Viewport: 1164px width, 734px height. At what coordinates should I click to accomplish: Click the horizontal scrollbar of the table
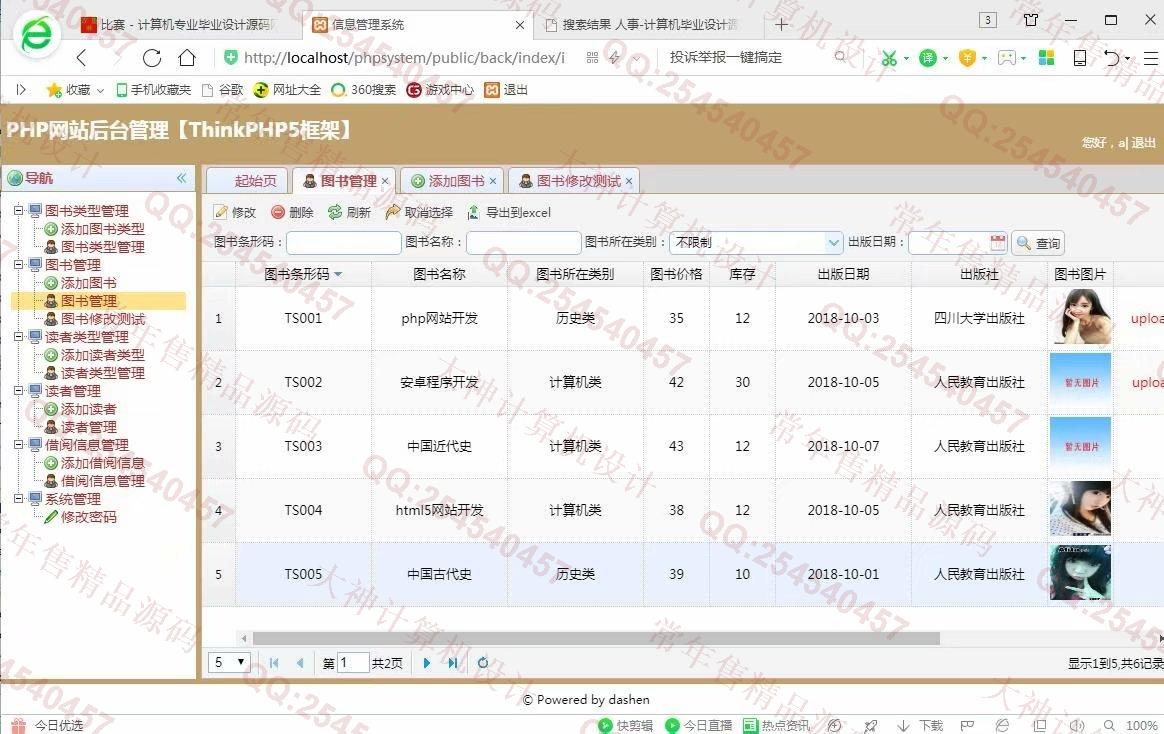595,638
